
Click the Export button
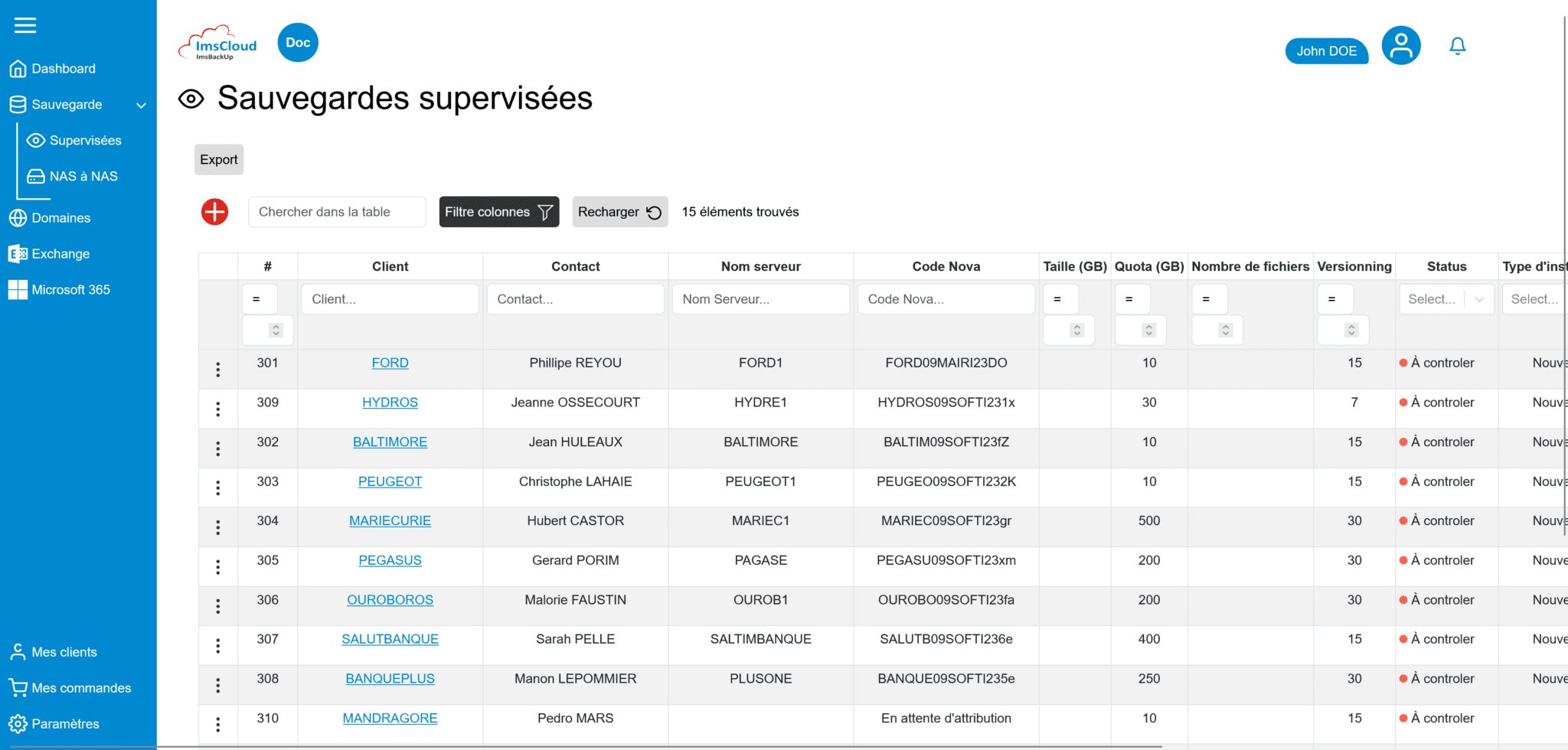pos(219,160)
